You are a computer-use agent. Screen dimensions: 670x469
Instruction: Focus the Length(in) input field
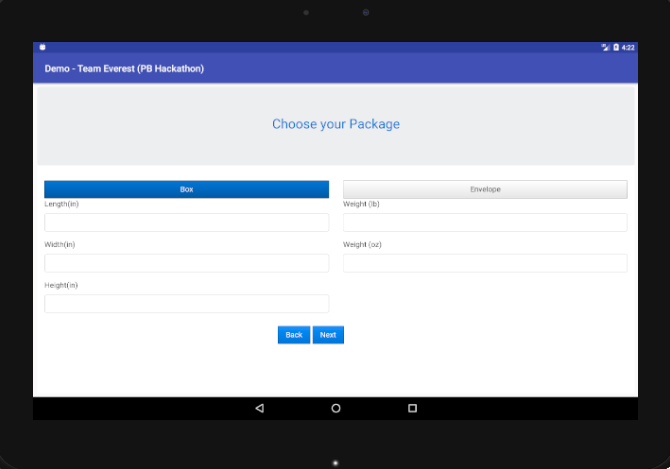click(186, 223)
